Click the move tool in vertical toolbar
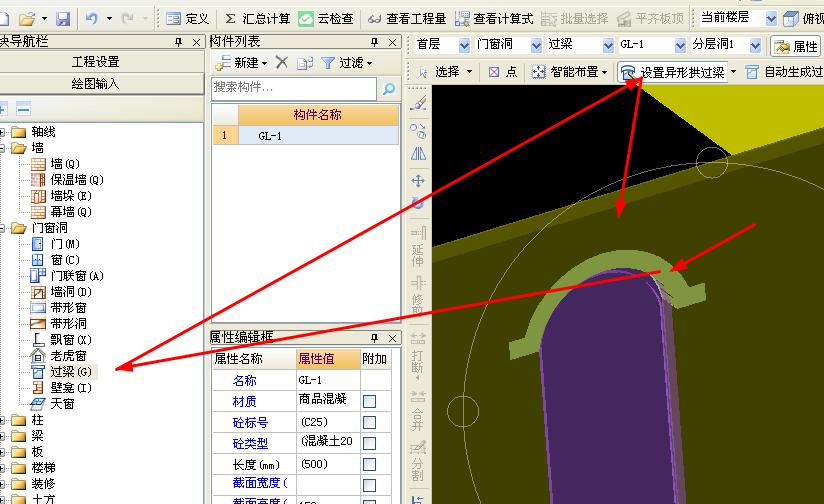The image size is (824, 504). [418, 181]
